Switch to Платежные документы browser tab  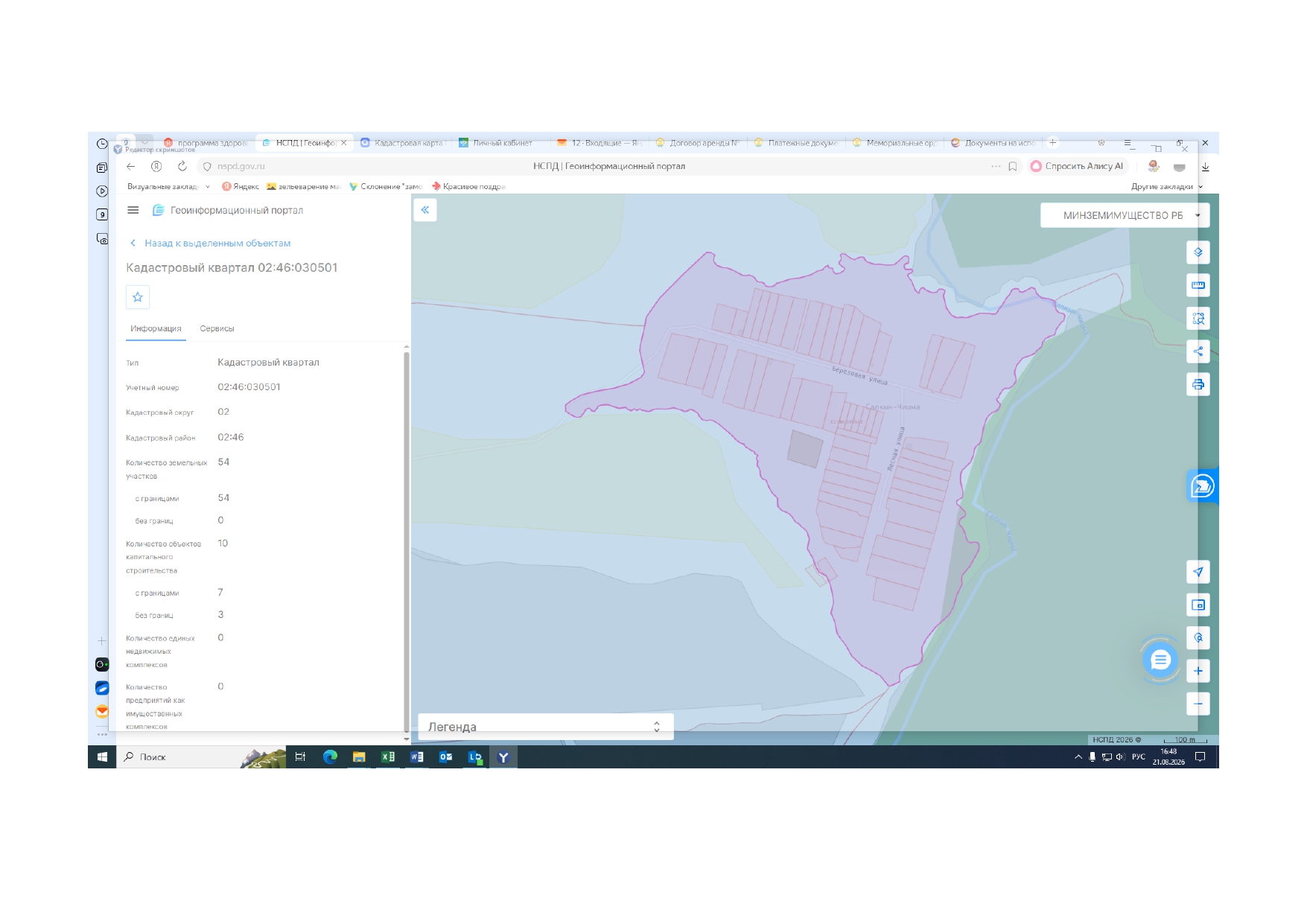[x=797, y=143]
